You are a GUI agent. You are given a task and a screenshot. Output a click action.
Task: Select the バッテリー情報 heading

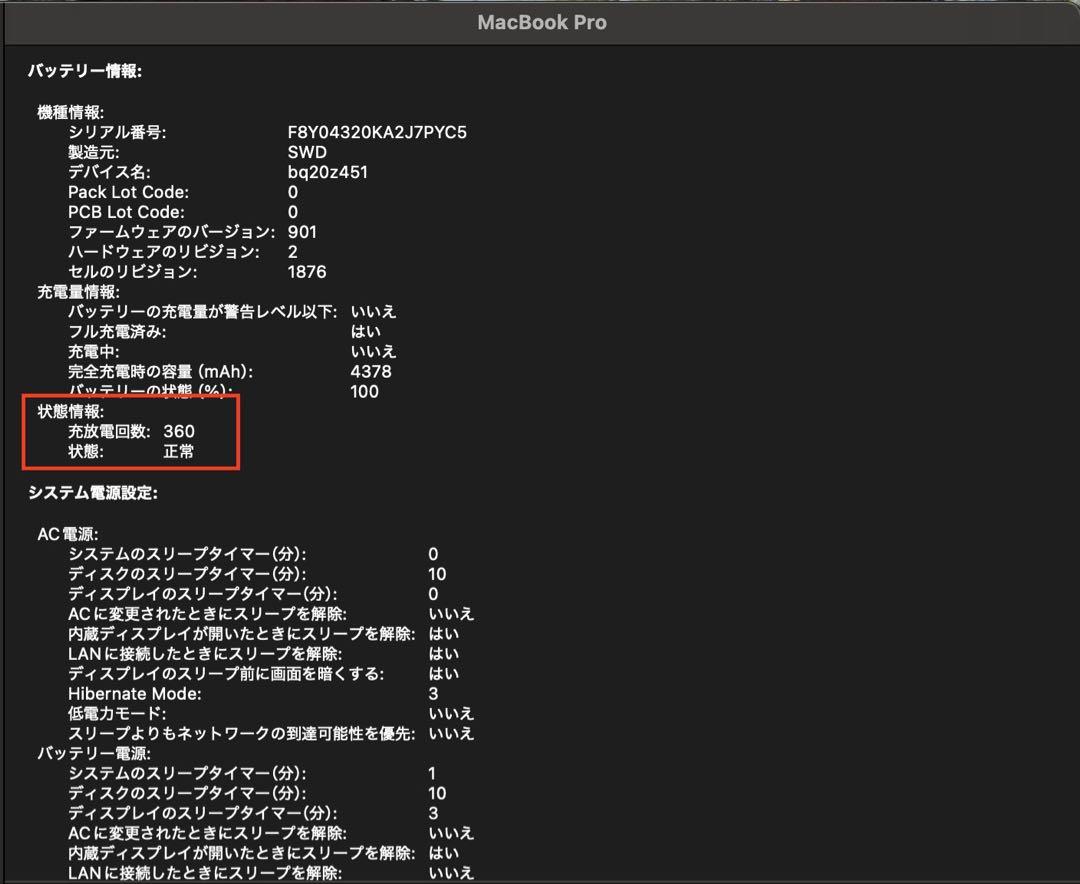pyautogui.click(x=85, y=71)
